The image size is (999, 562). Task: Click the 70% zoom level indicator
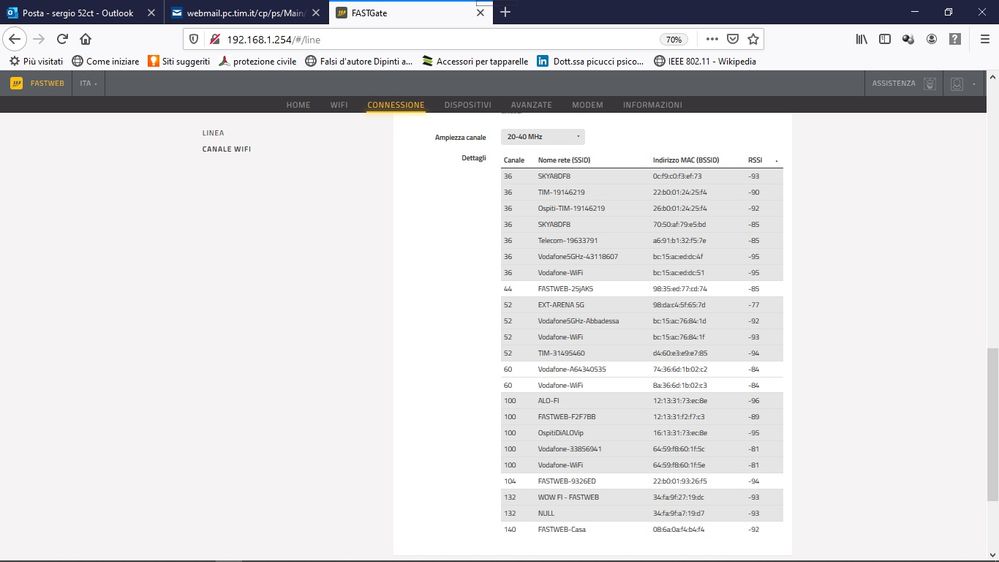[x=673, y=40]
